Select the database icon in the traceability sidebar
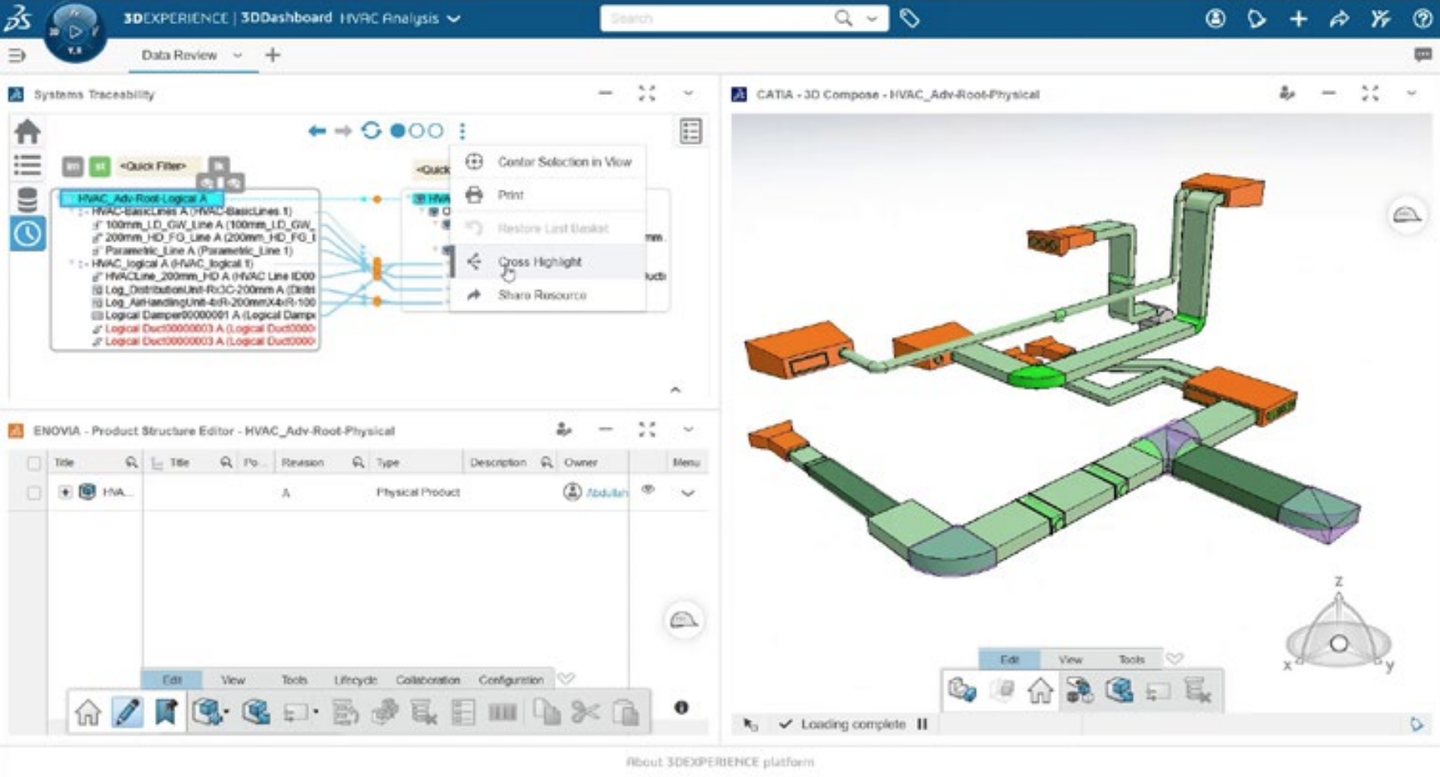Viewport: 1440px width, 777px height. click(x=25, y=198)
